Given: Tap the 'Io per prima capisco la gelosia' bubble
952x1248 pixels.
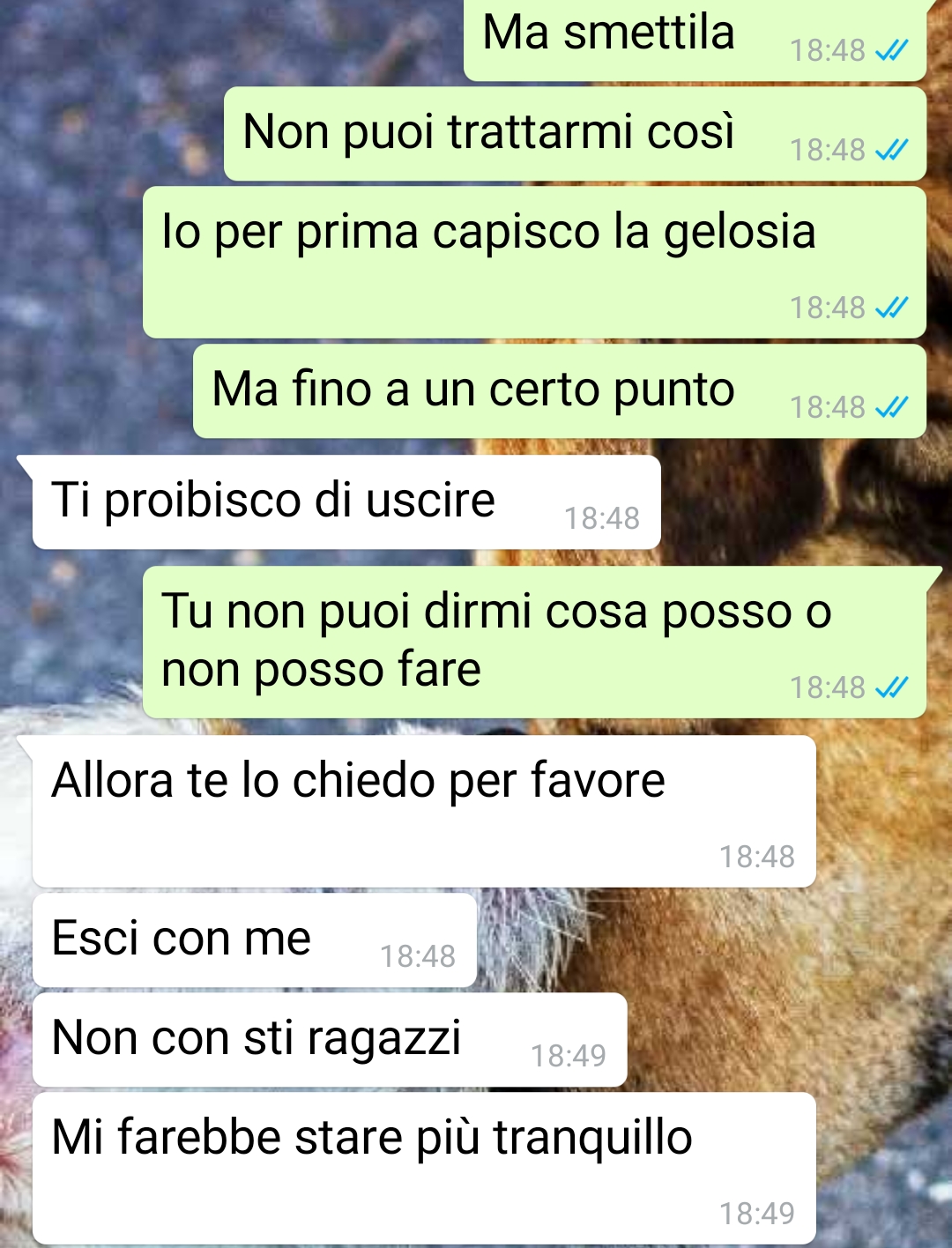Looking at the screenshot, I should (x=534, y=263).
